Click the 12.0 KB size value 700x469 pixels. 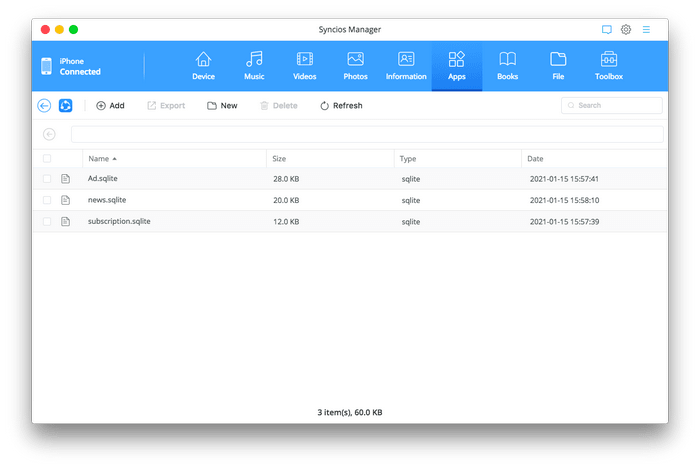(x=286, y=222)
